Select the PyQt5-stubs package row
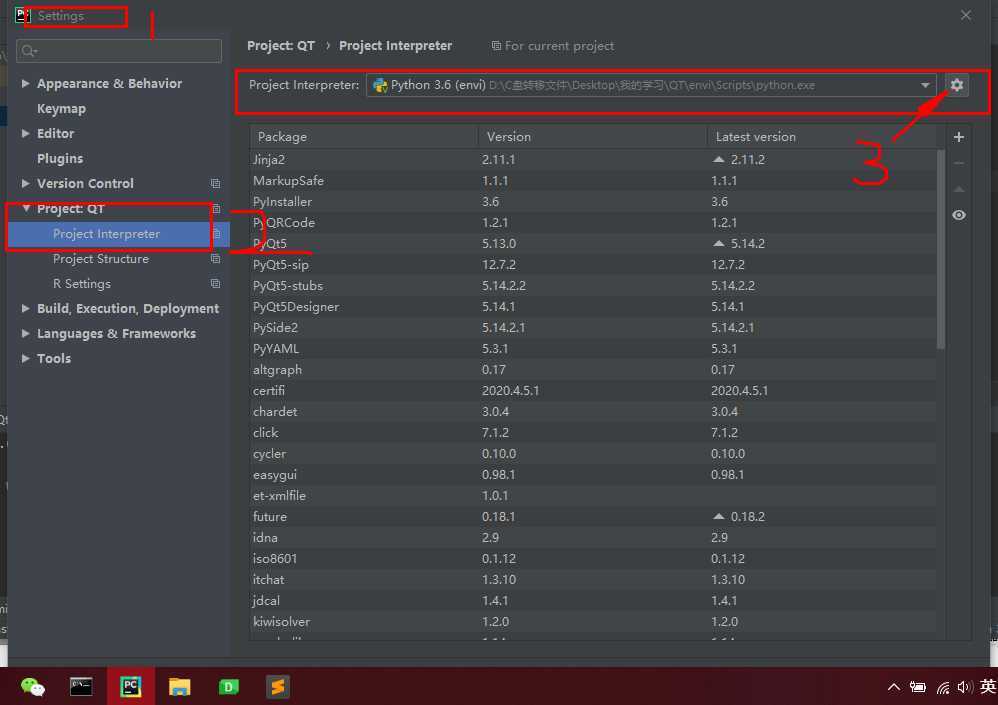Screen dimensions: 998x705 point(593,285)
